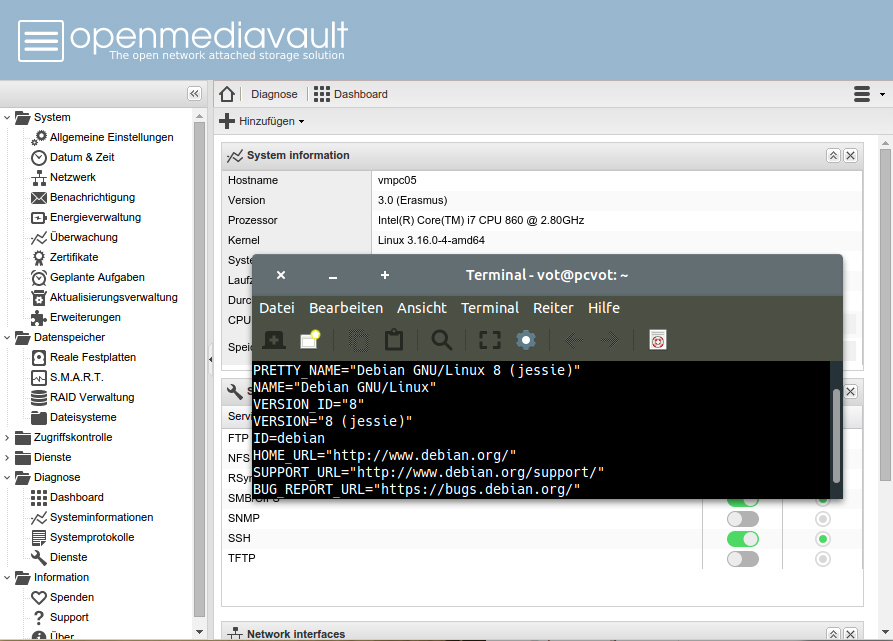Click the Dienste wrench icon under Diagnose

point(39,557)
